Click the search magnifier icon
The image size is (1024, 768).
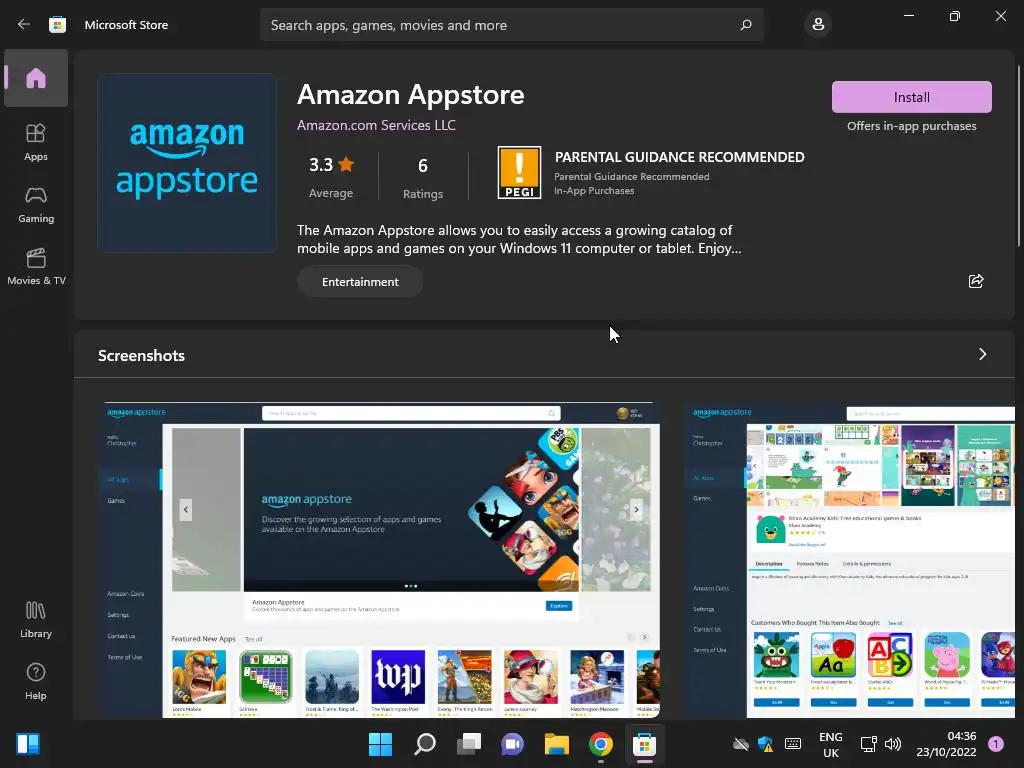click(746, 25)
